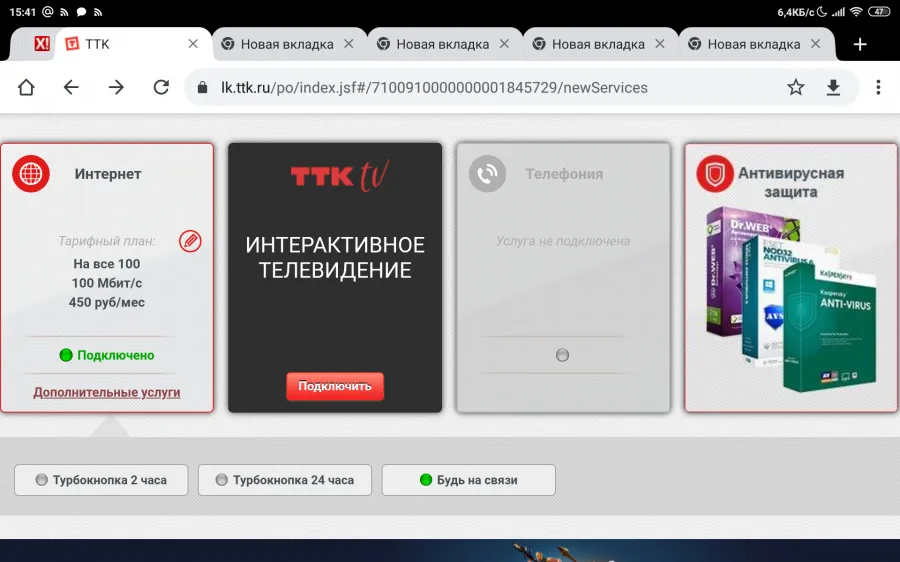
Task: Tap the red shield antivirus icon
Action: point(715,173)
